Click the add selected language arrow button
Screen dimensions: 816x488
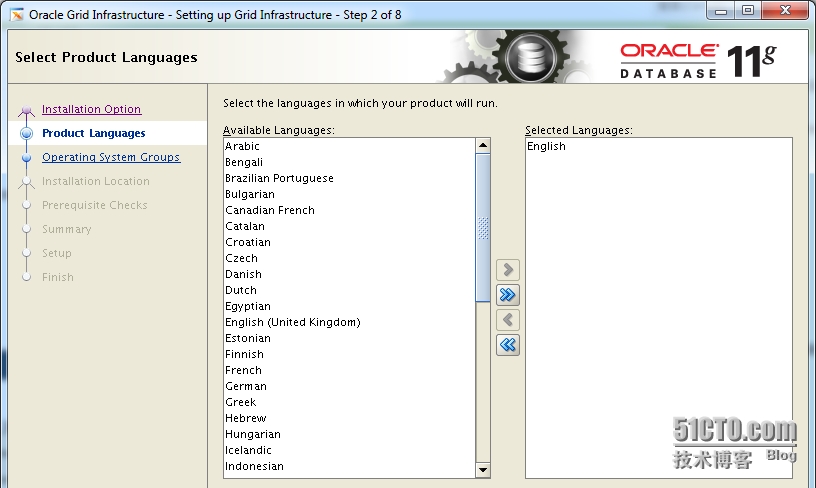click(x=508, y=270)
